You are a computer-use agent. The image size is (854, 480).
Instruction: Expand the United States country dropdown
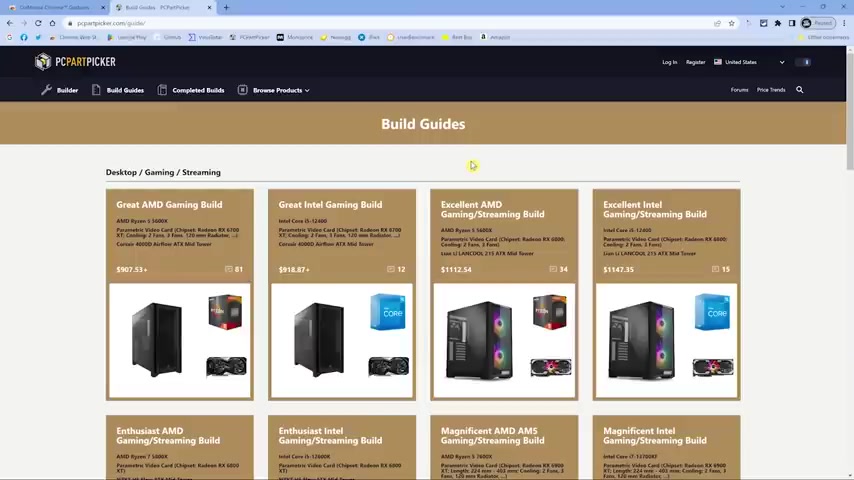782,62
